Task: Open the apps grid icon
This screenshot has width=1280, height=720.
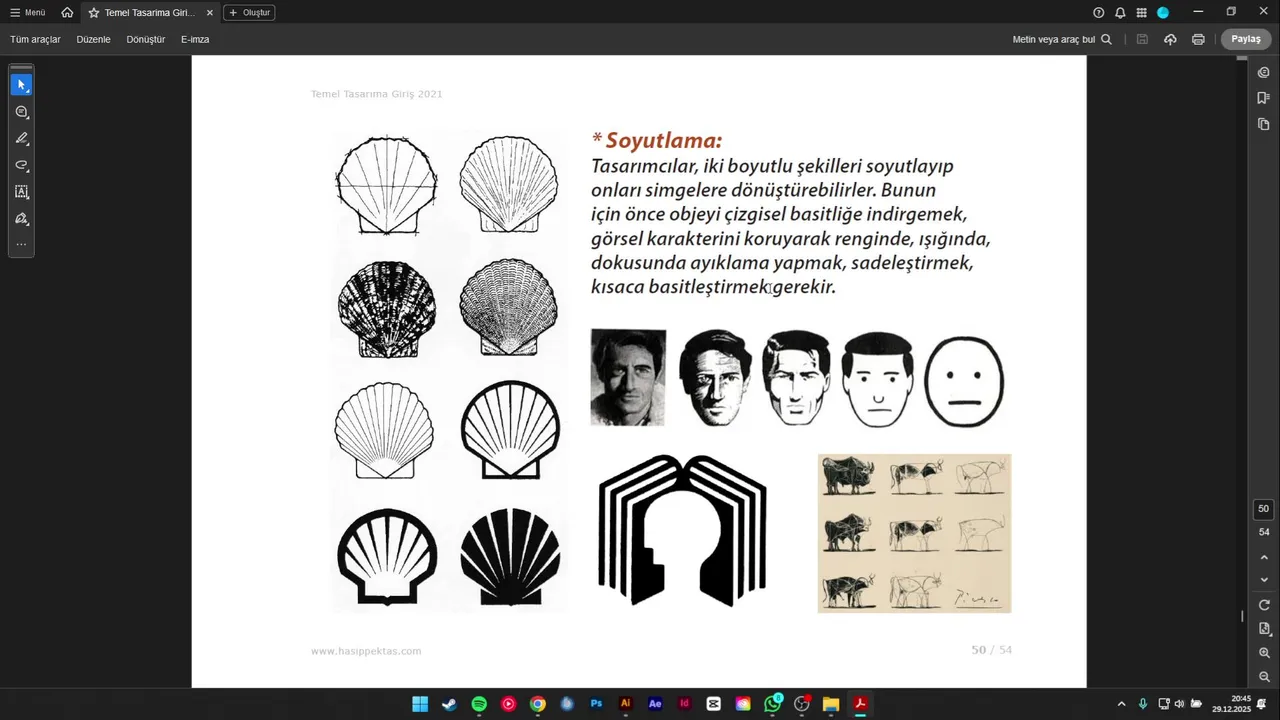Action: point(1141,12)
